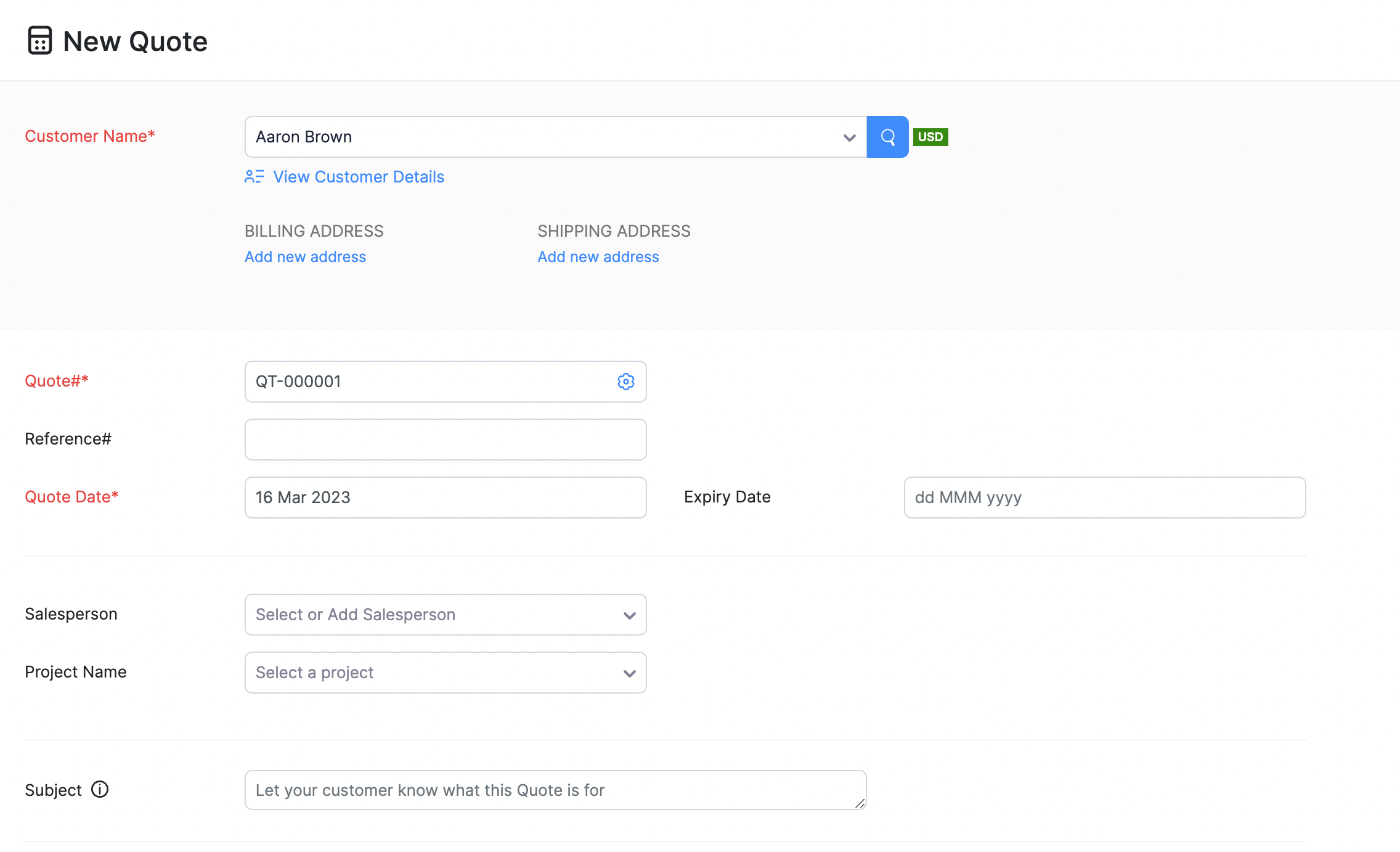Click the Project Name chevron arrow
This screenshot has height=852, width=1400.
[x=629, y=673]
